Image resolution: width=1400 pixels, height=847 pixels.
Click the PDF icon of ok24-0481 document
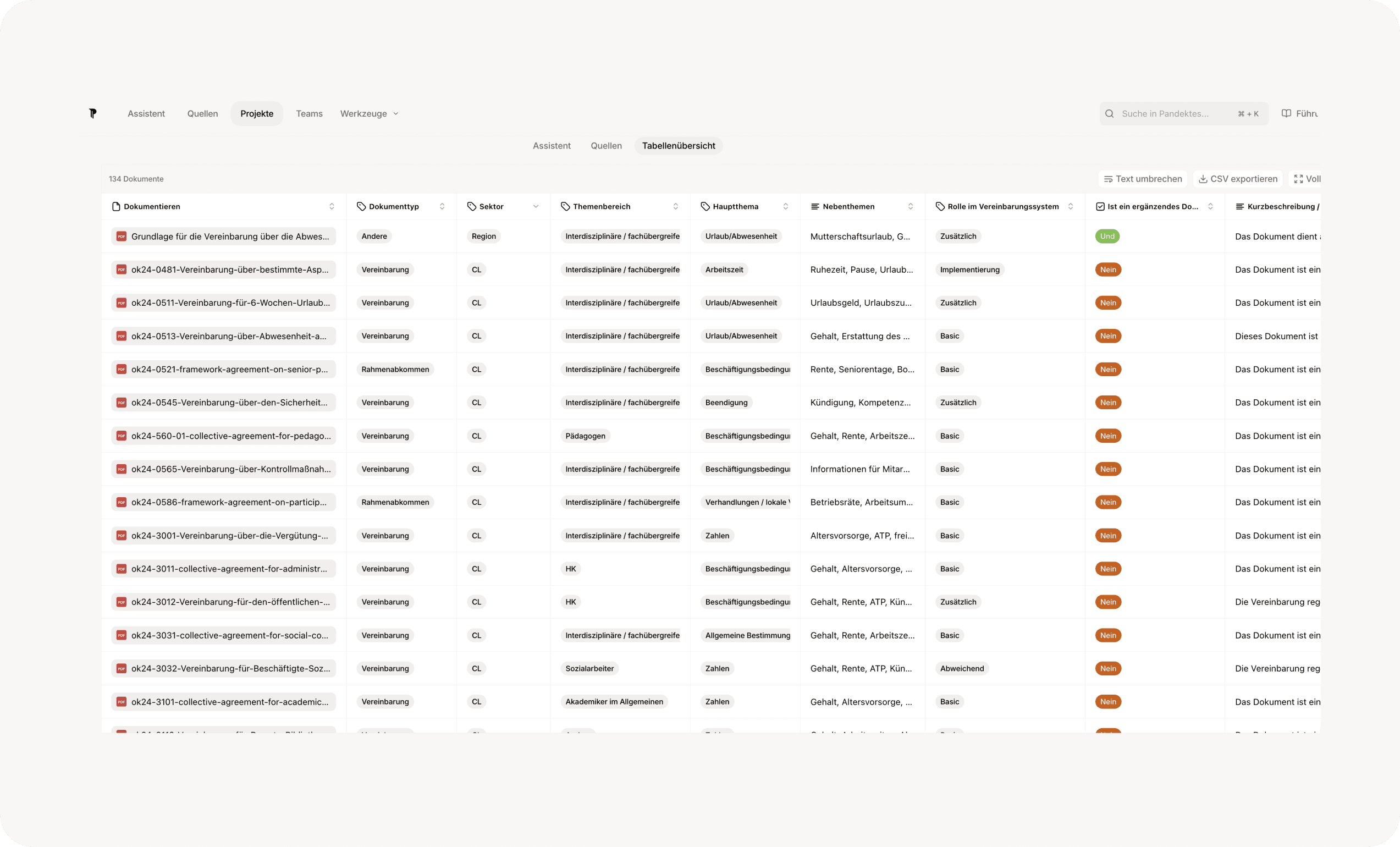[x=121, y=269]
